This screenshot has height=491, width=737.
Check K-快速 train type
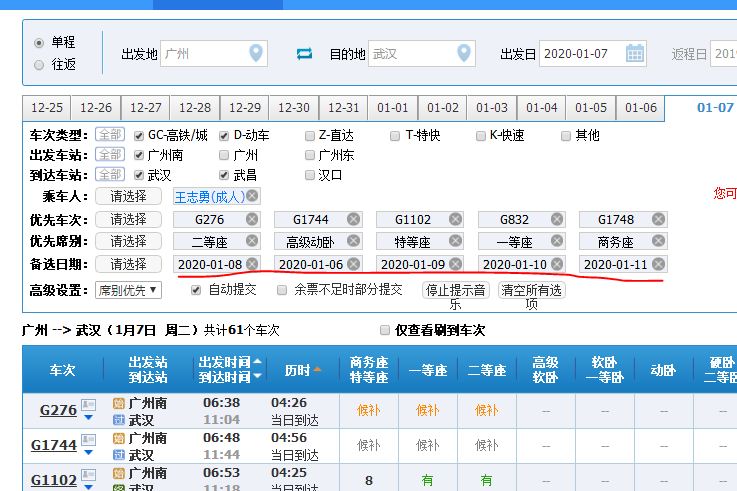click(481, 136)
